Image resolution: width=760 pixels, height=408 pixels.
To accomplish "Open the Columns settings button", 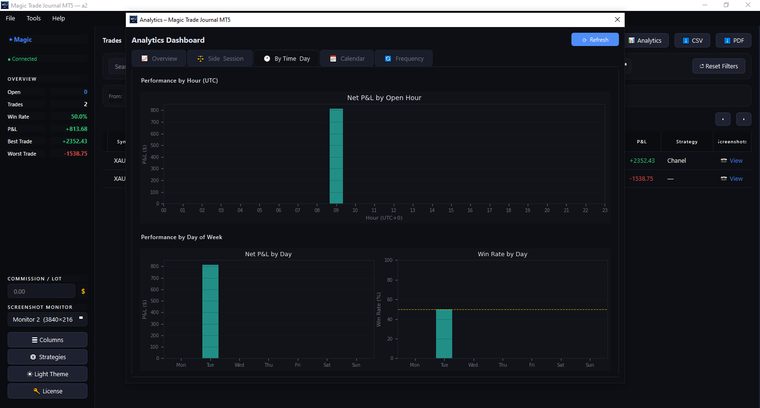I will click(x=48, y=340).
